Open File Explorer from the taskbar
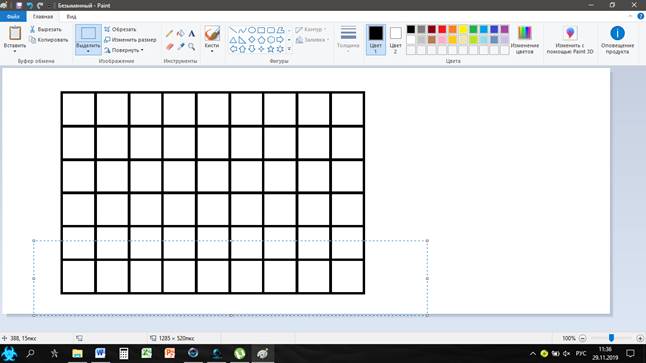Screen dimensions: 646x363 77,353
